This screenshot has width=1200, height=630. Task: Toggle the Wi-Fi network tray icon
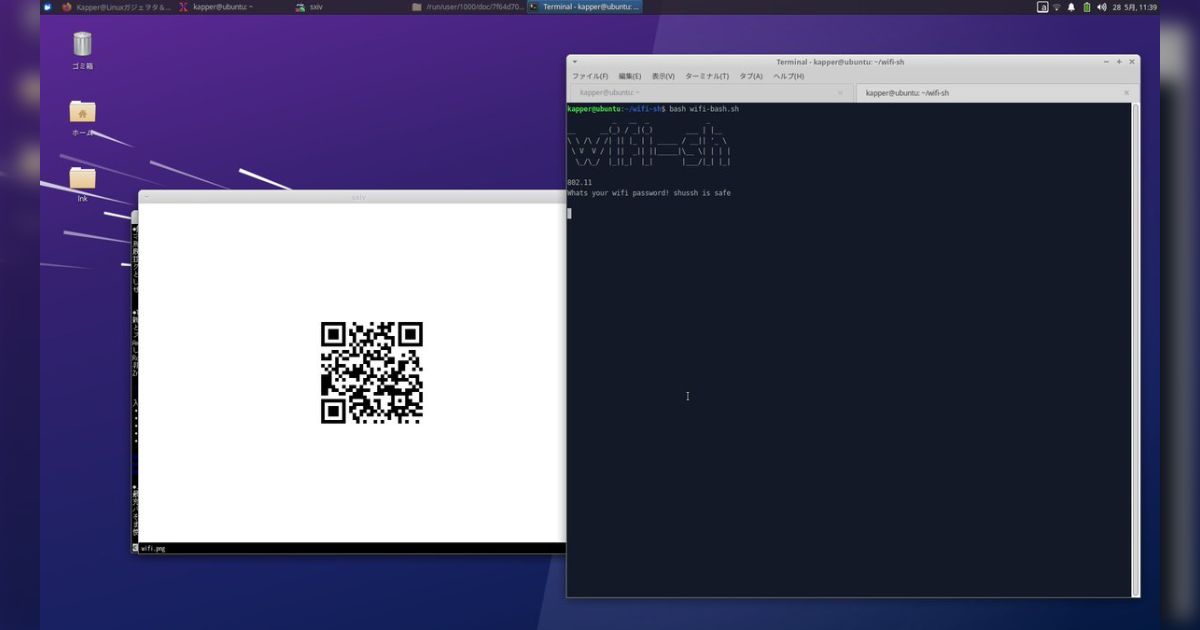(x=1056, y=7)
